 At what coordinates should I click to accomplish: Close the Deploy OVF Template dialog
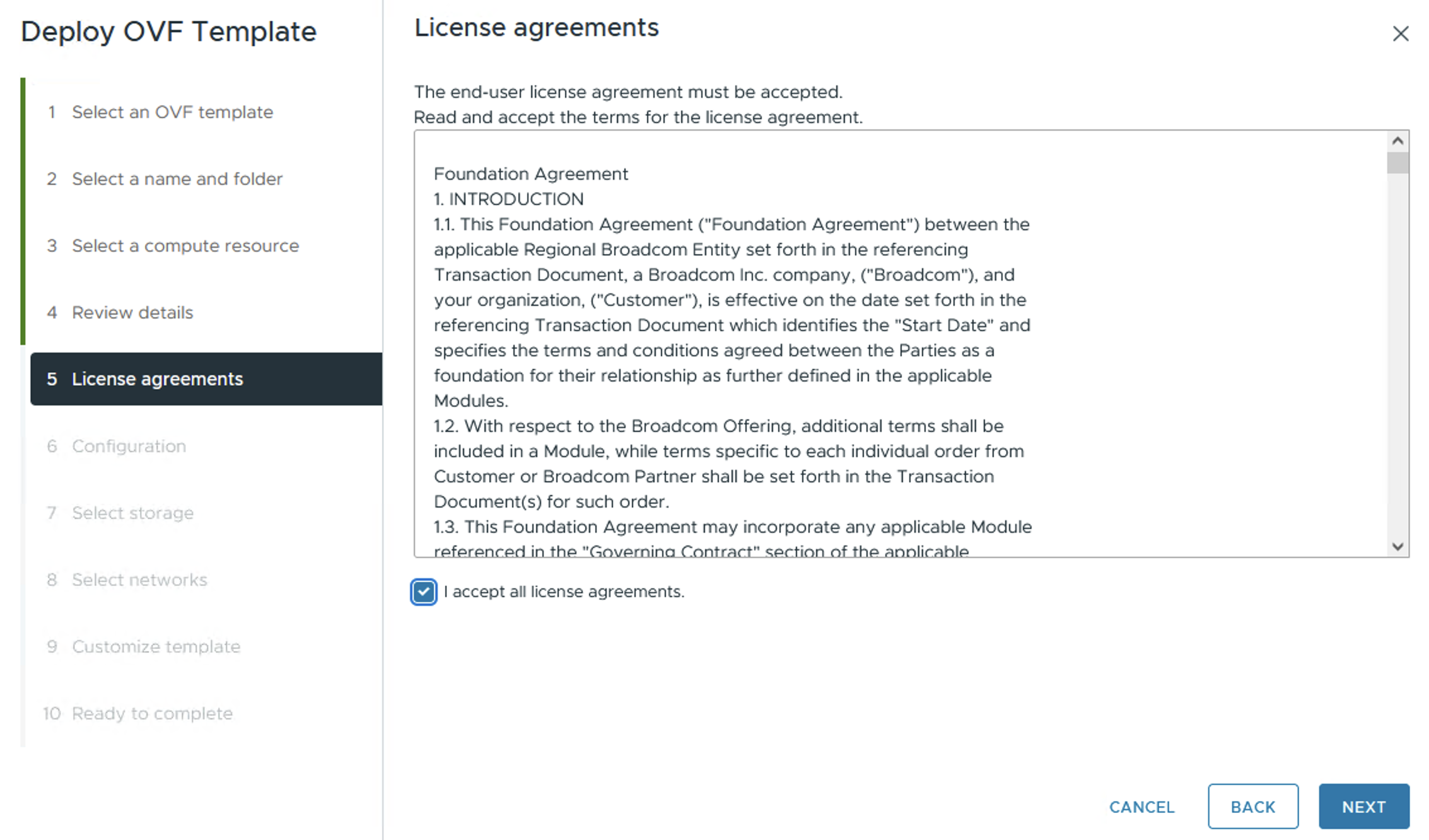coord(1400,33)
